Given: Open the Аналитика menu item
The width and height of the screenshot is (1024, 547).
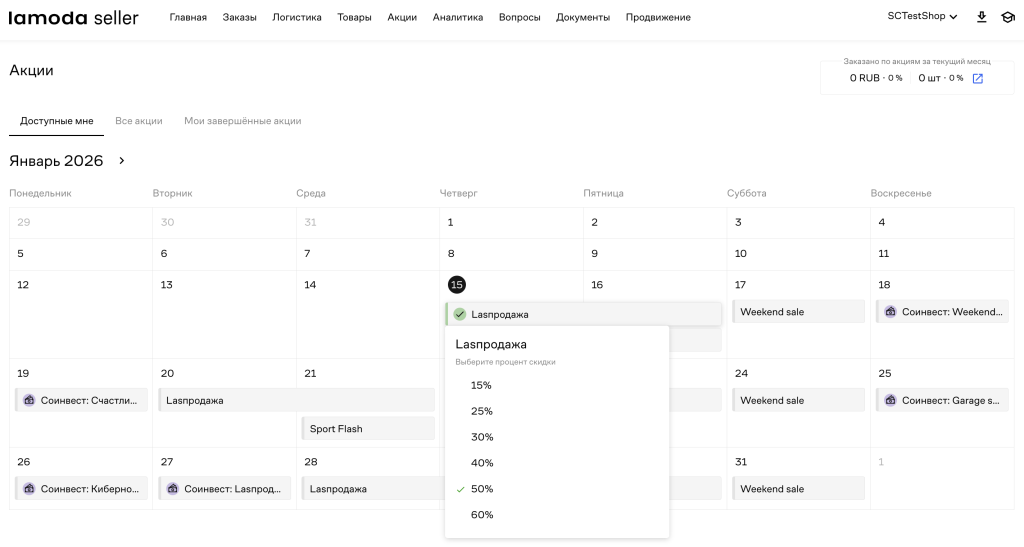Looking at the screenshot, I should [458, 17].
